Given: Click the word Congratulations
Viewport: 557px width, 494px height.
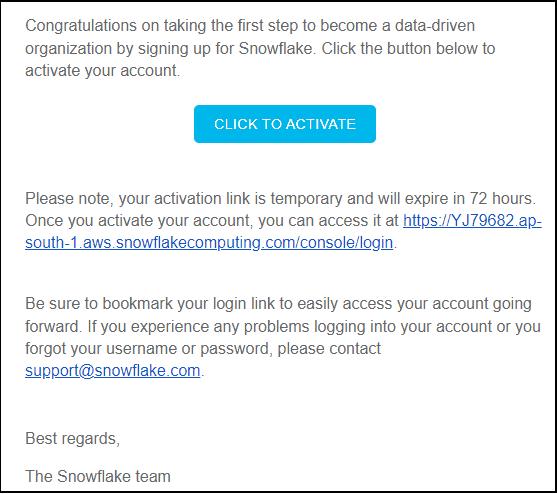Looking at the screenshot, I should coord(81,26).
